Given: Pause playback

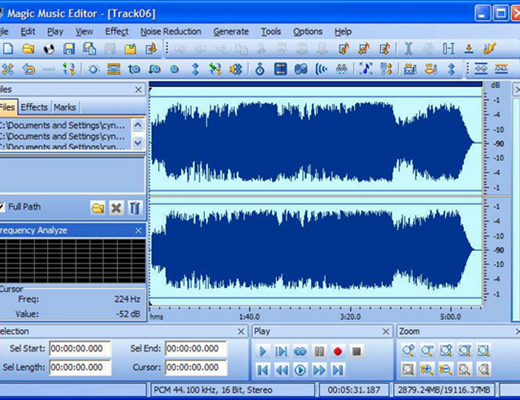Looking at the screenshot, I should click(x=319, y=351).
